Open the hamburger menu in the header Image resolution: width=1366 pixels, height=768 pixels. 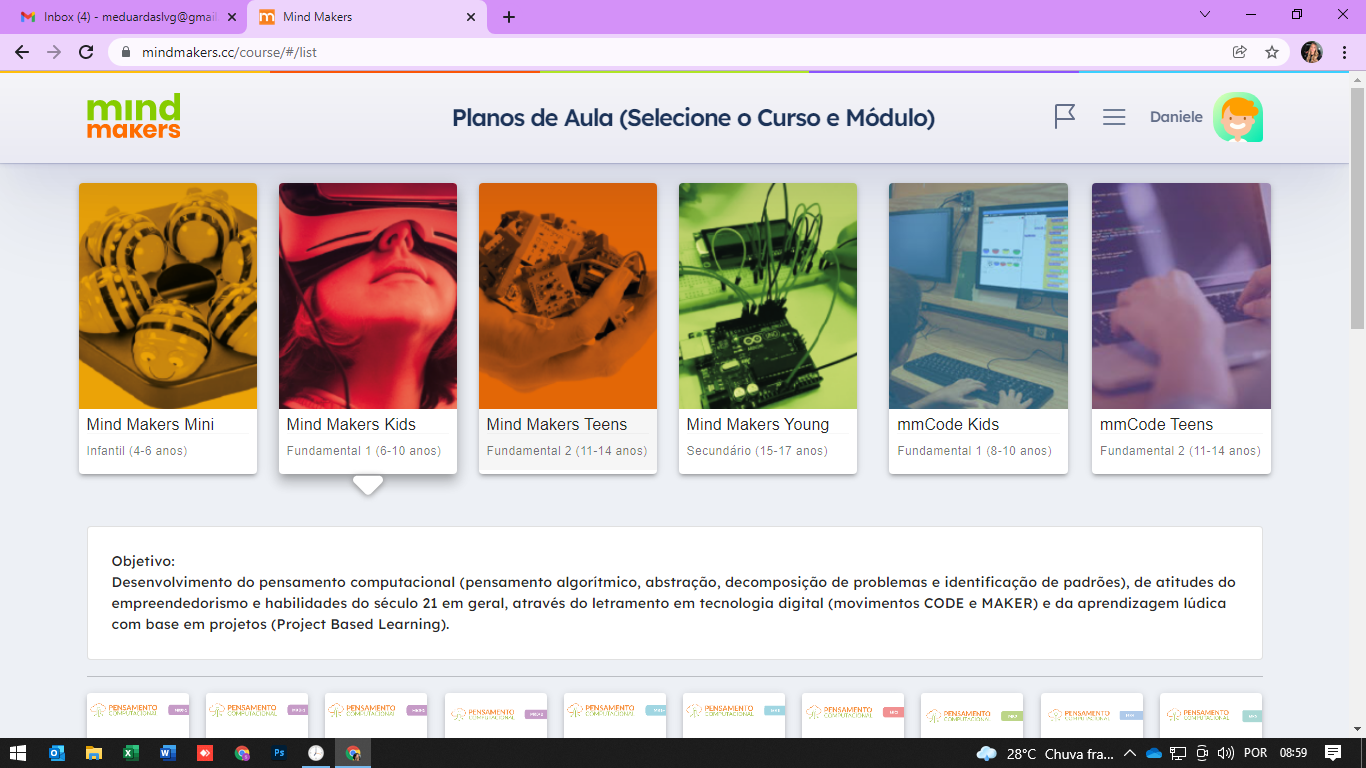(1114, 117)
